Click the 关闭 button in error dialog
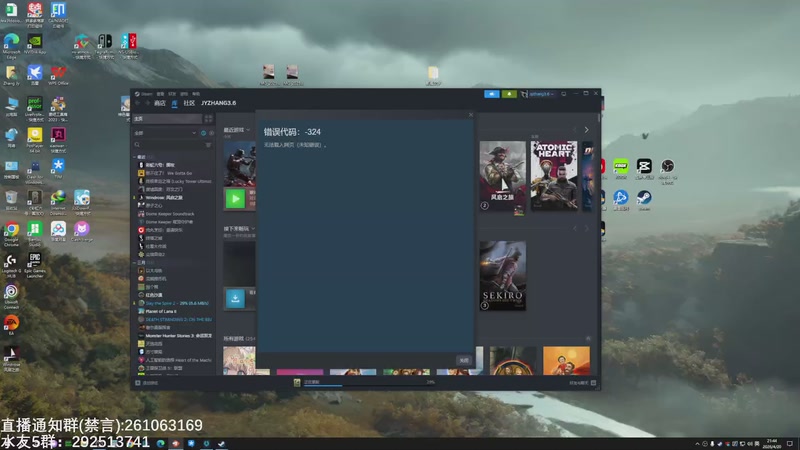Image resolution: width=800 pixels, height=450 pixels. click(x=463, y=360)
